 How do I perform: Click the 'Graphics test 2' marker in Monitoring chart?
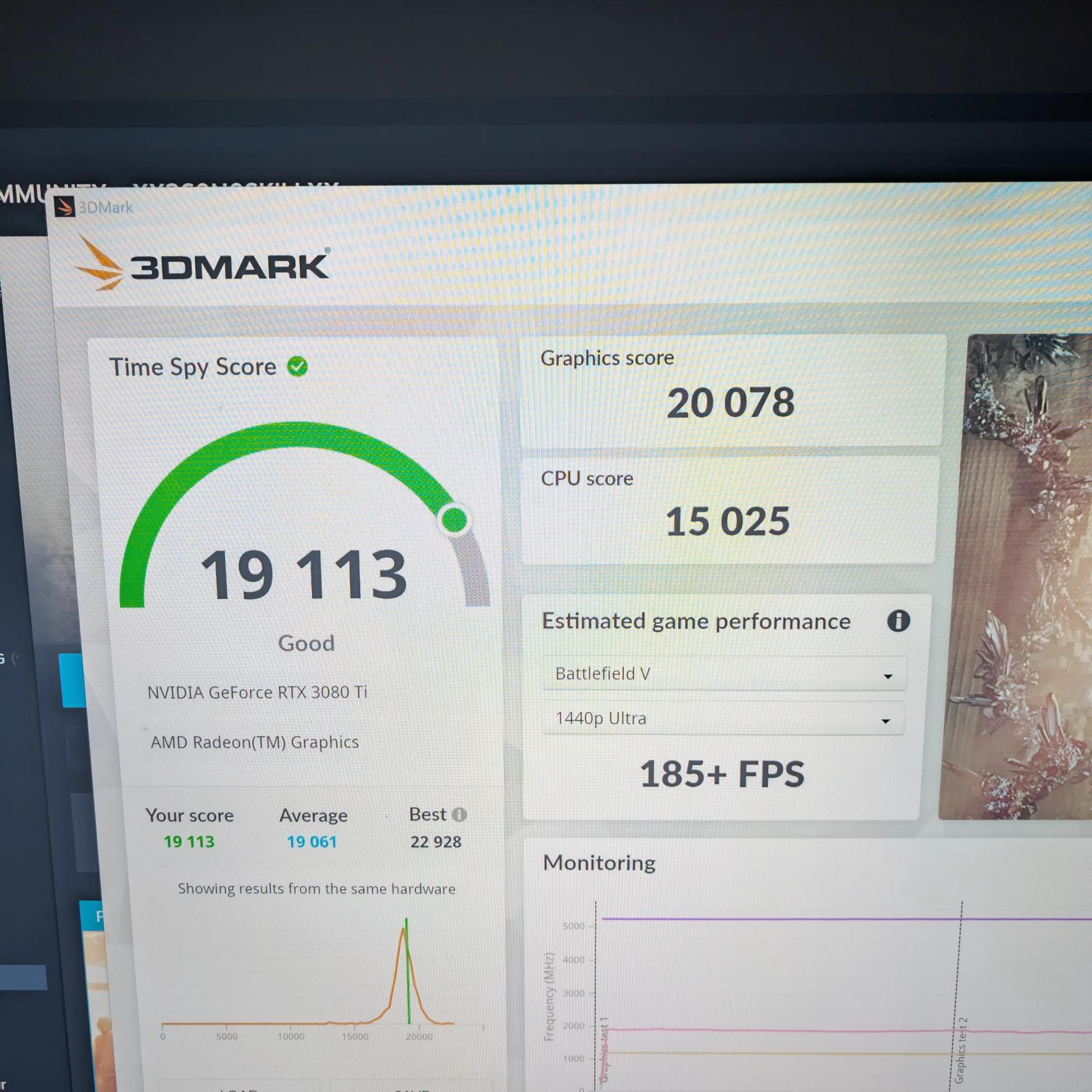tap(960, 1050)
